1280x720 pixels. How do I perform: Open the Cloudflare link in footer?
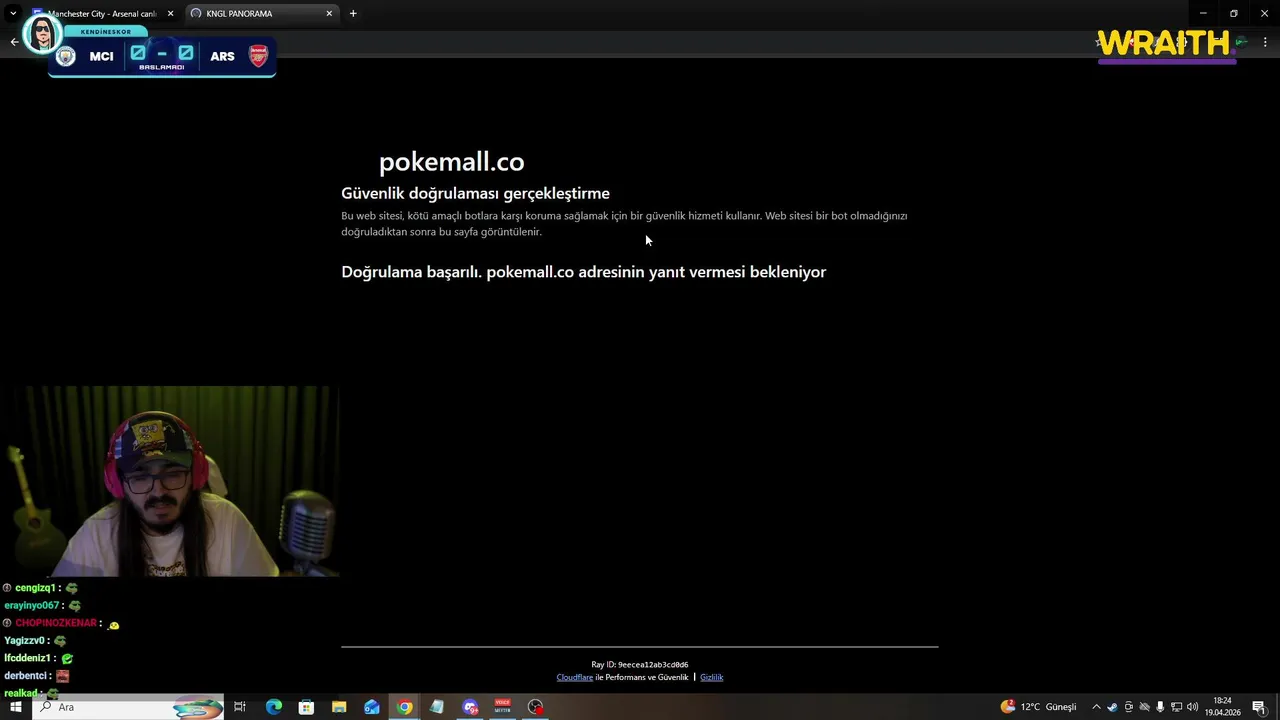575,677
